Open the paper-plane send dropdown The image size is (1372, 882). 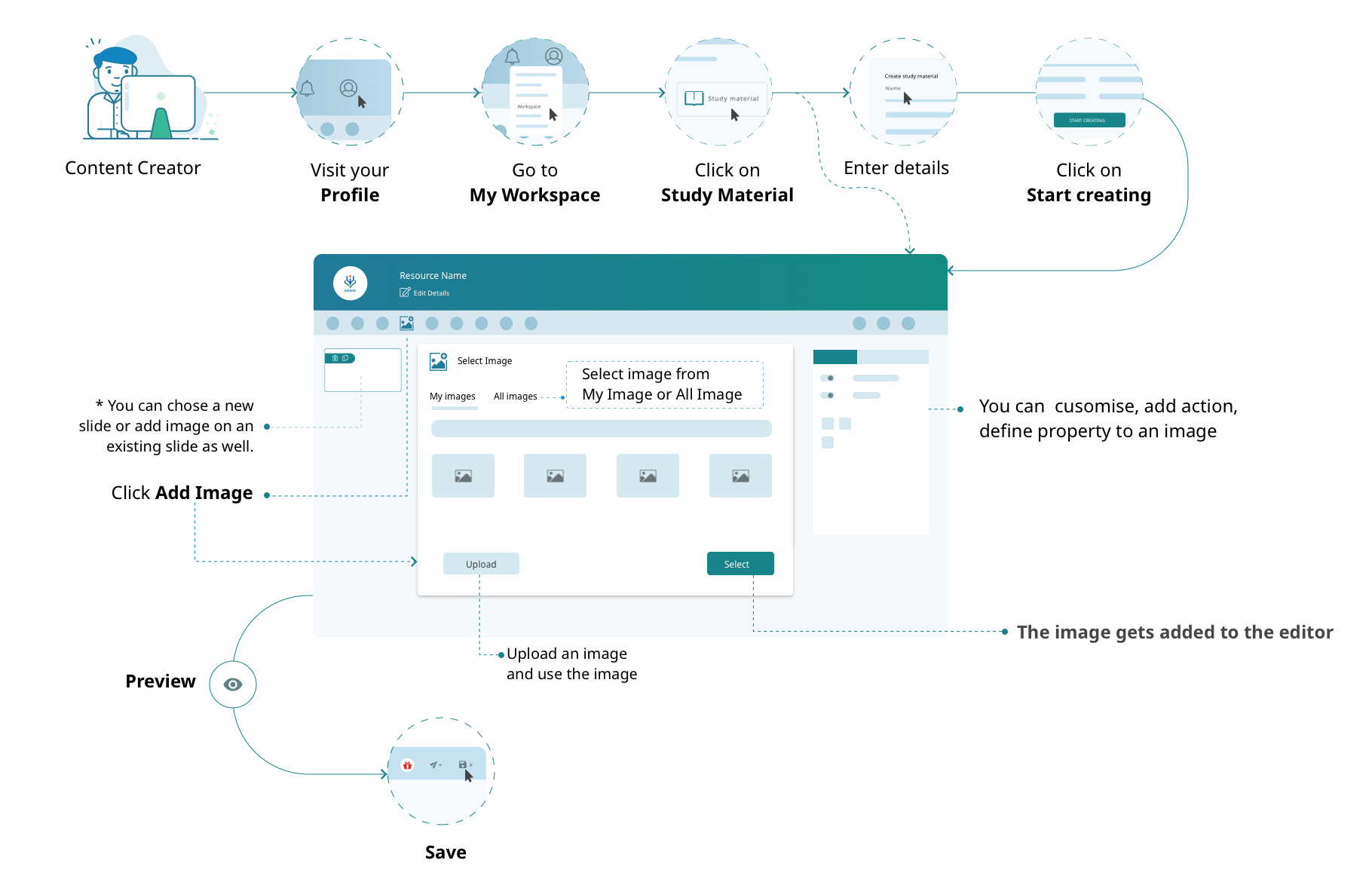(435, 765)
